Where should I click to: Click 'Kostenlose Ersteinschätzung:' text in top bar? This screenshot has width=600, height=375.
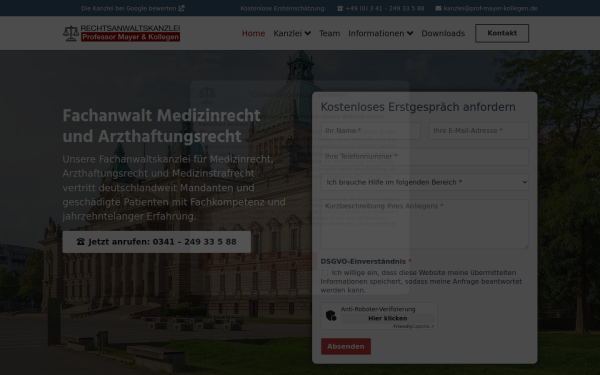pos(283,8)
